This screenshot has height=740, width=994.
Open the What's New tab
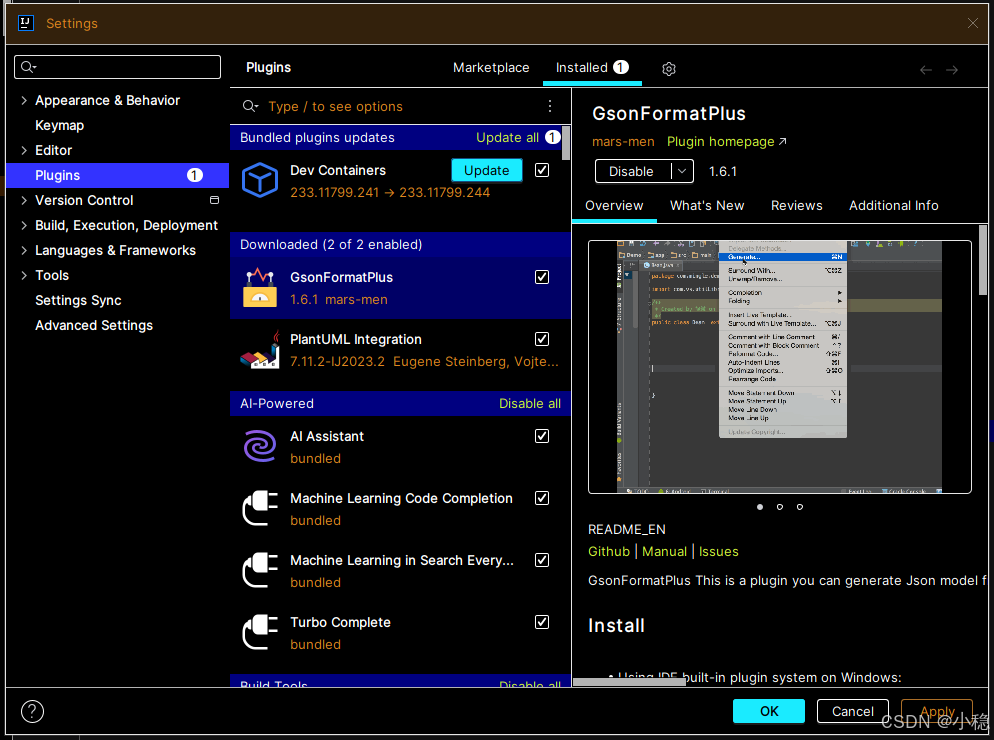click(x=707, y=205)
